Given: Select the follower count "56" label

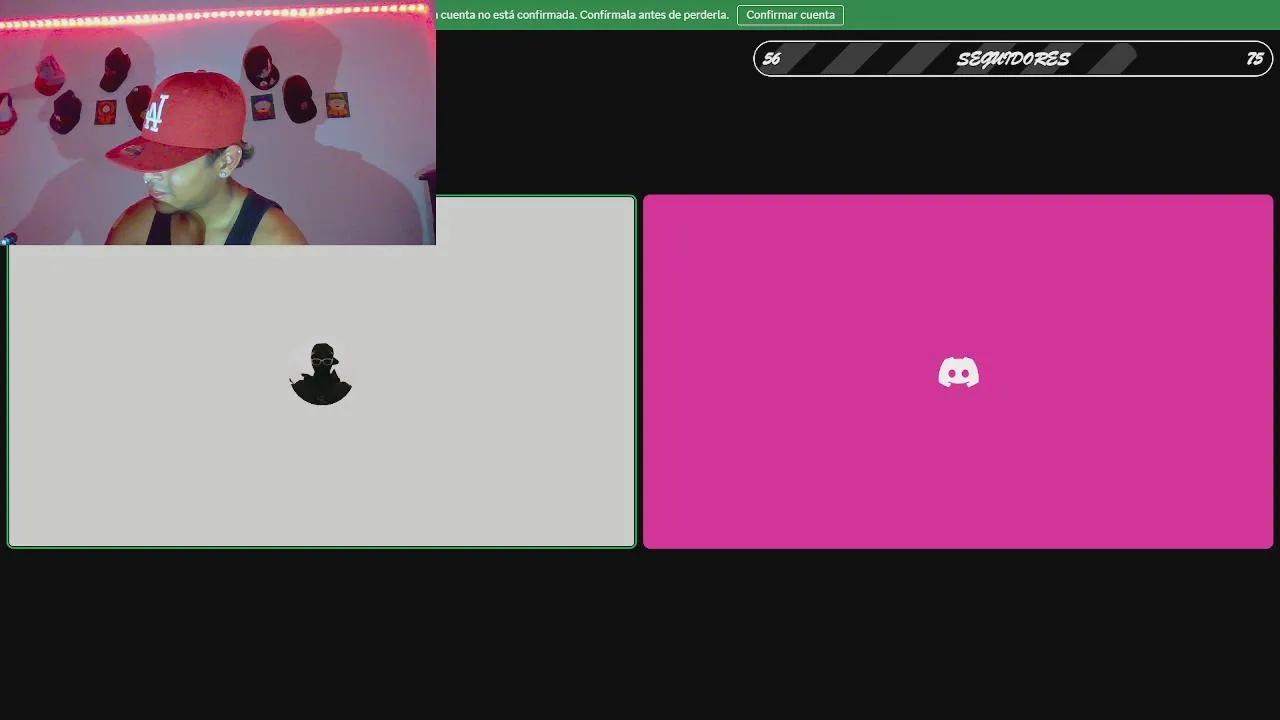Looking at the screenshot, I should [x=772, y=59].
